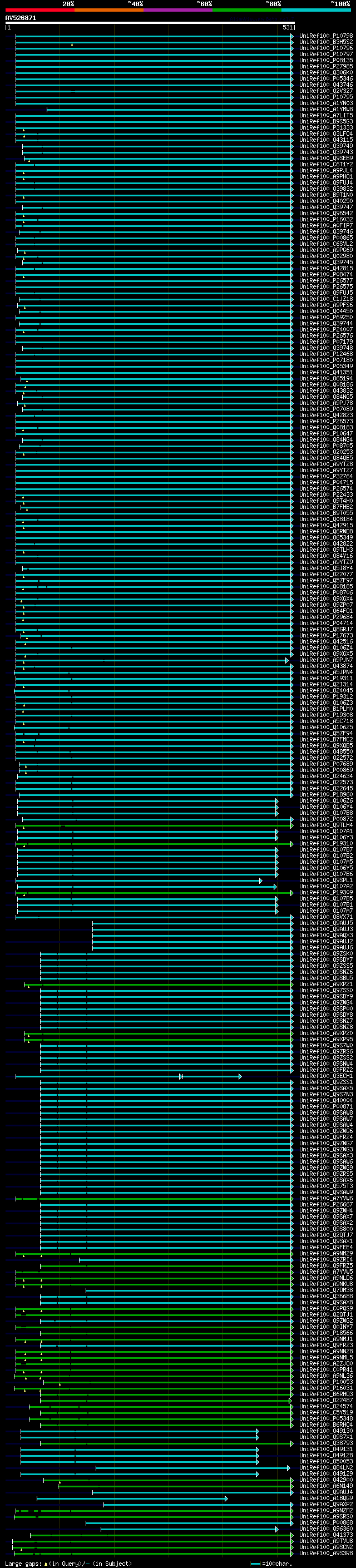This screenshot has height=1568, width=356.
Task: Click label UniRef100_B9T1N0
Action: pos(326,195)
